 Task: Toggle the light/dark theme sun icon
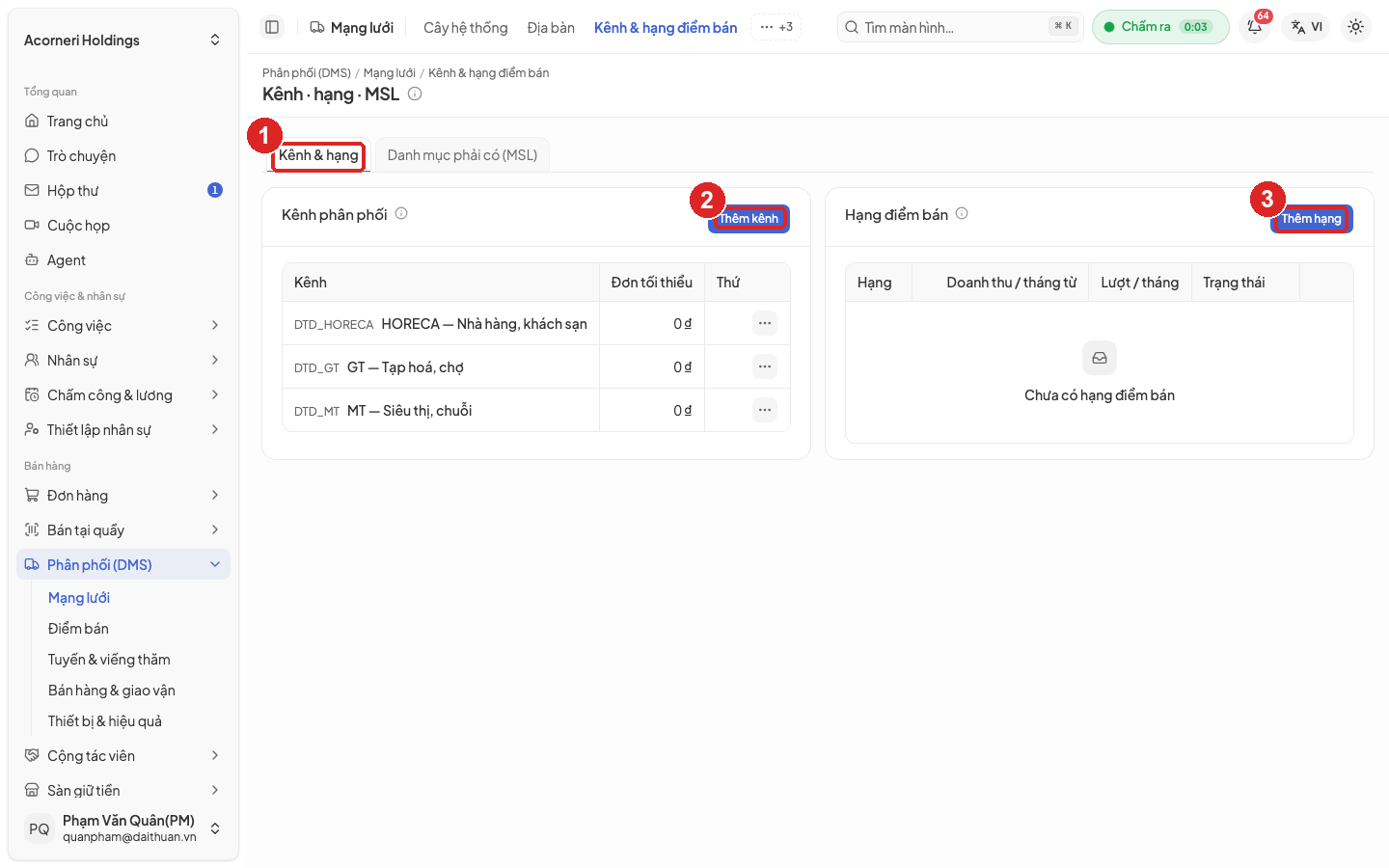(1355, 27)
